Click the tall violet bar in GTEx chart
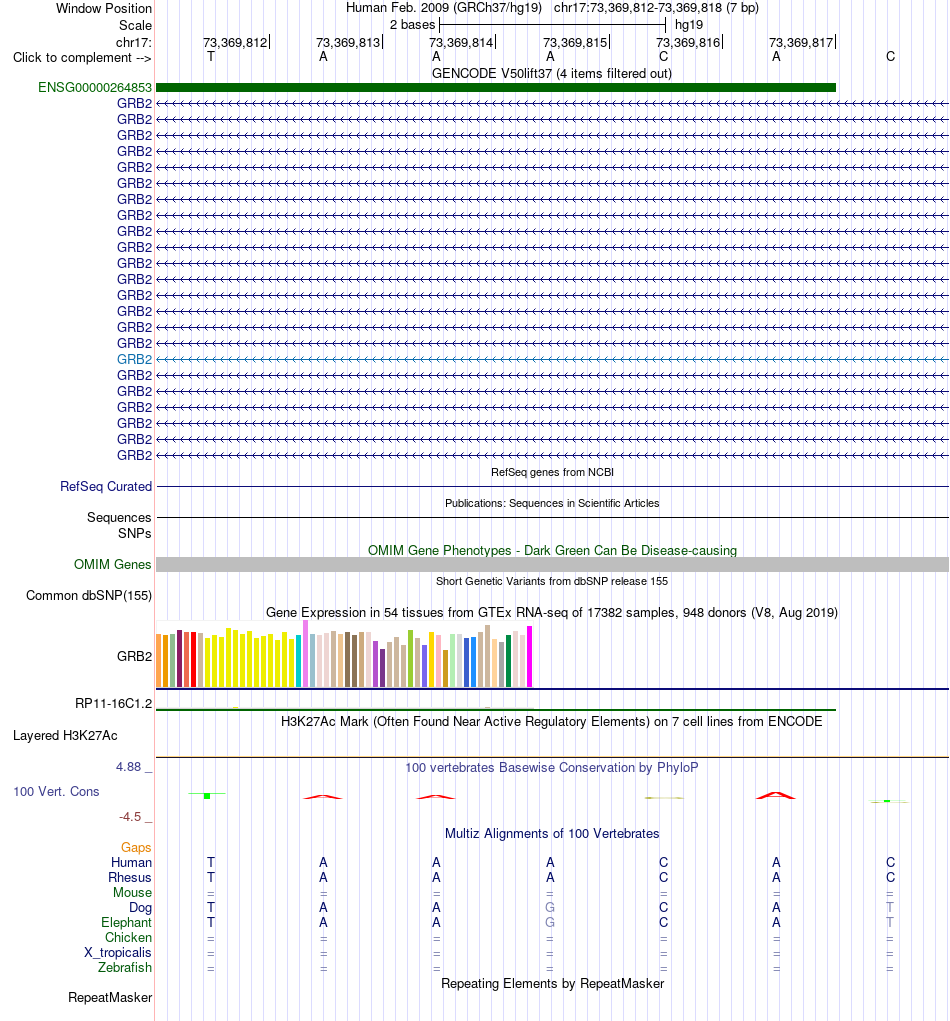The image size is (950, 1021). pyautogui.click(x=305, y=654)
